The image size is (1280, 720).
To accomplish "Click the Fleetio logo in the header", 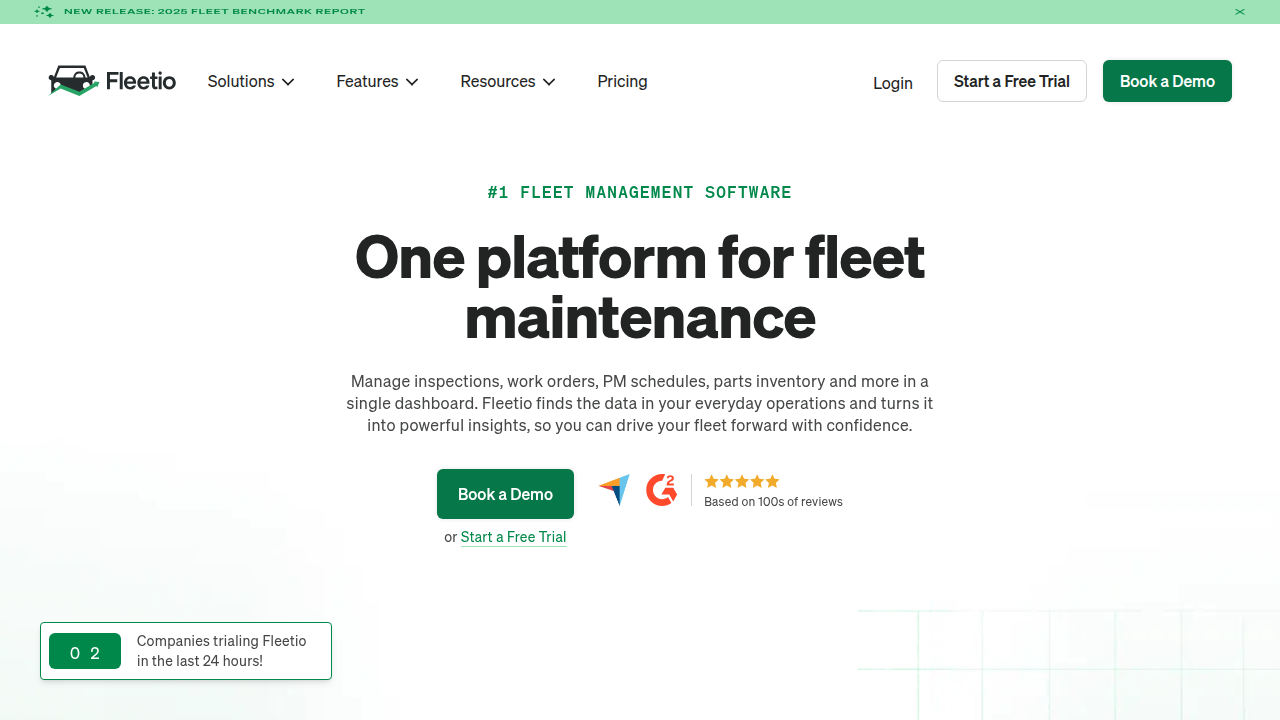I will 112,81.
